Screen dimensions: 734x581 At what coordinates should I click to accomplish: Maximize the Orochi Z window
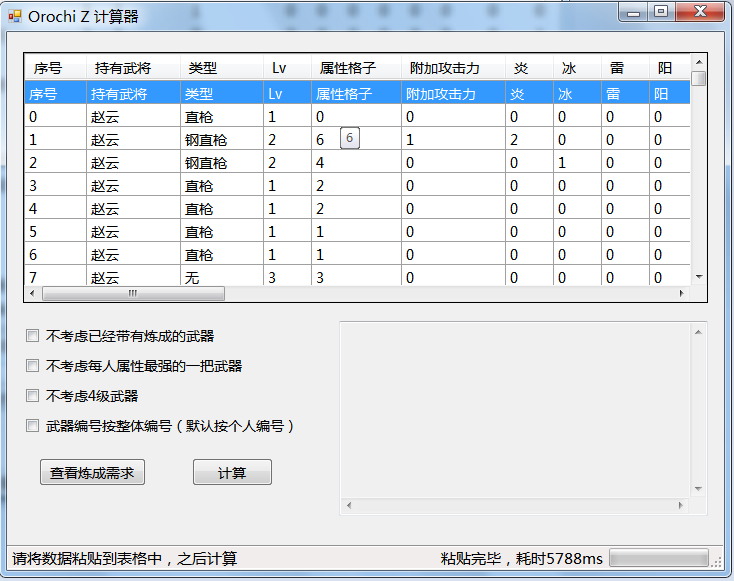point(661,12)
